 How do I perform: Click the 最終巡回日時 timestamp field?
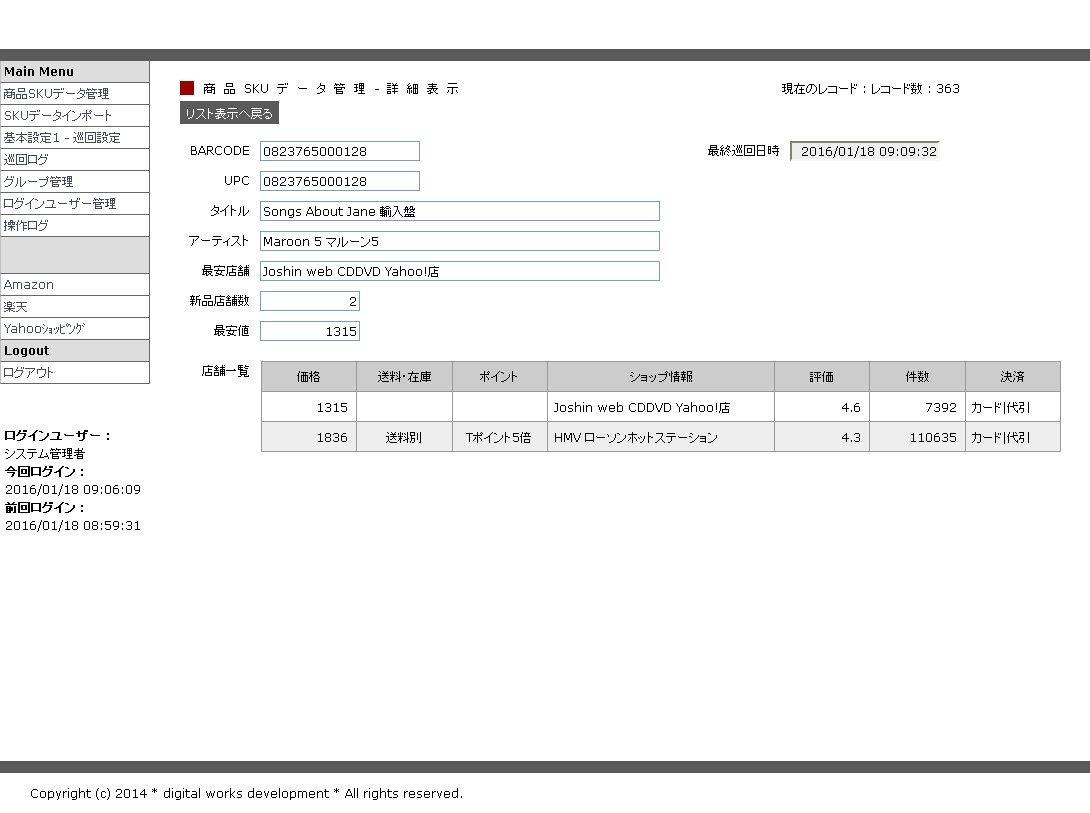point(865,151)
